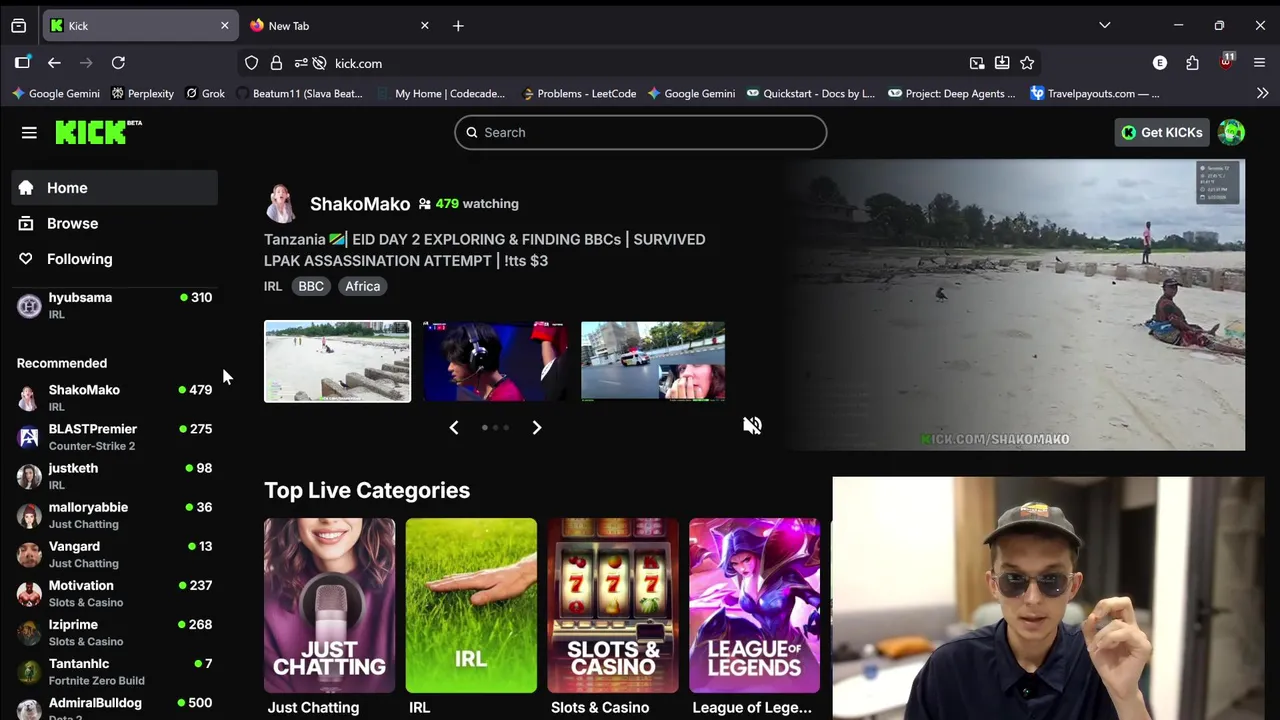Show more bookmarks chevron

coord(1262,93)
